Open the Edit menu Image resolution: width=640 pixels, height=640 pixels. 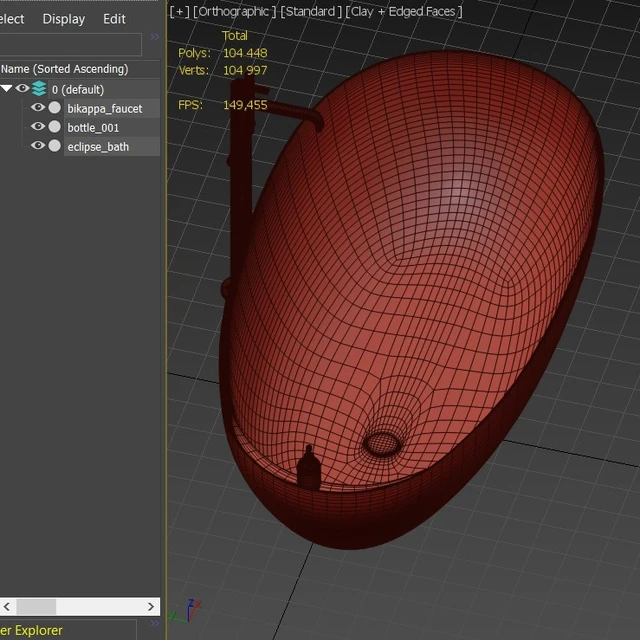point(114,19)
